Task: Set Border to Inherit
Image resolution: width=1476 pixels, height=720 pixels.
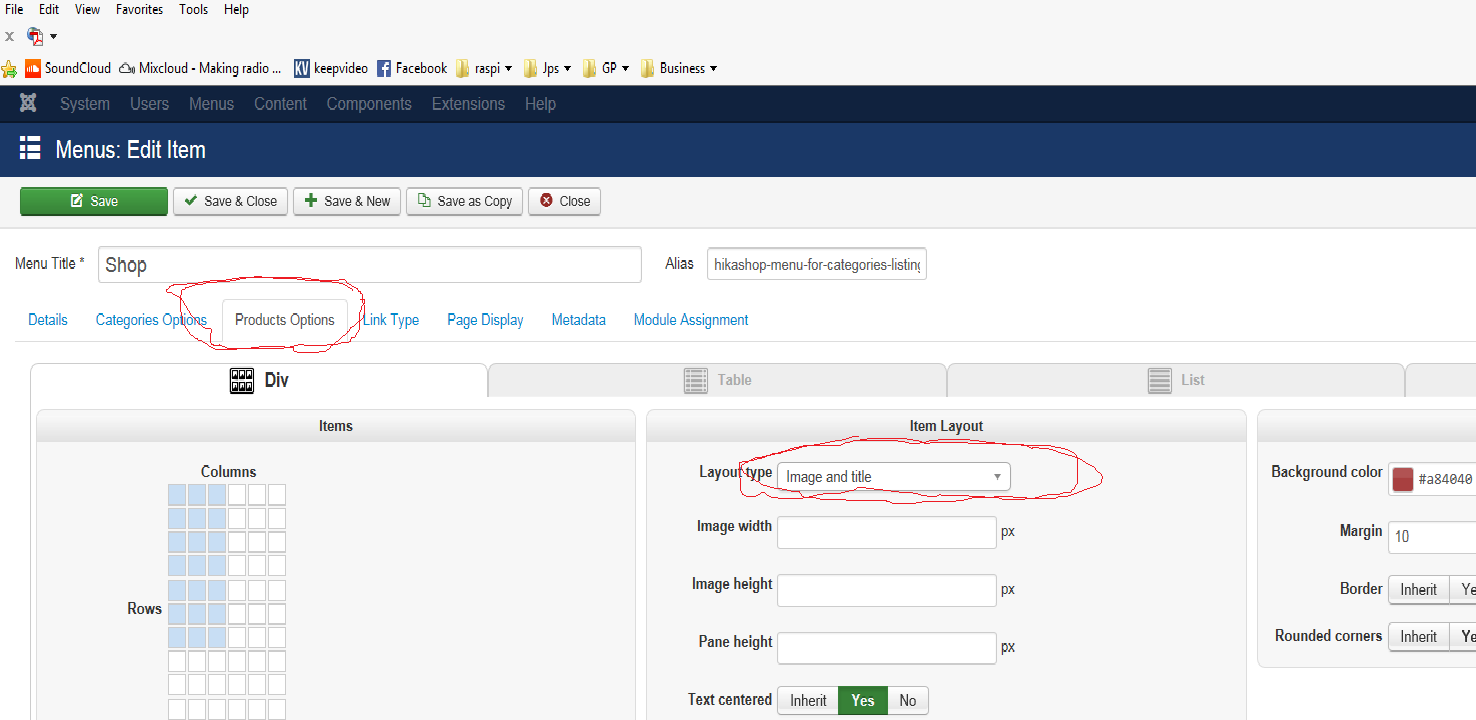Action: point(1418,590)
